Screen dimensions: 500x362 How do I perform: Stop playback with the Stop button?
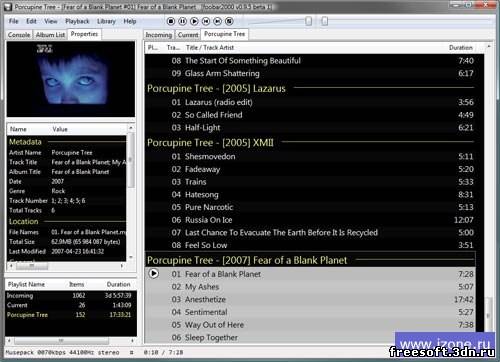coord(171,21)
